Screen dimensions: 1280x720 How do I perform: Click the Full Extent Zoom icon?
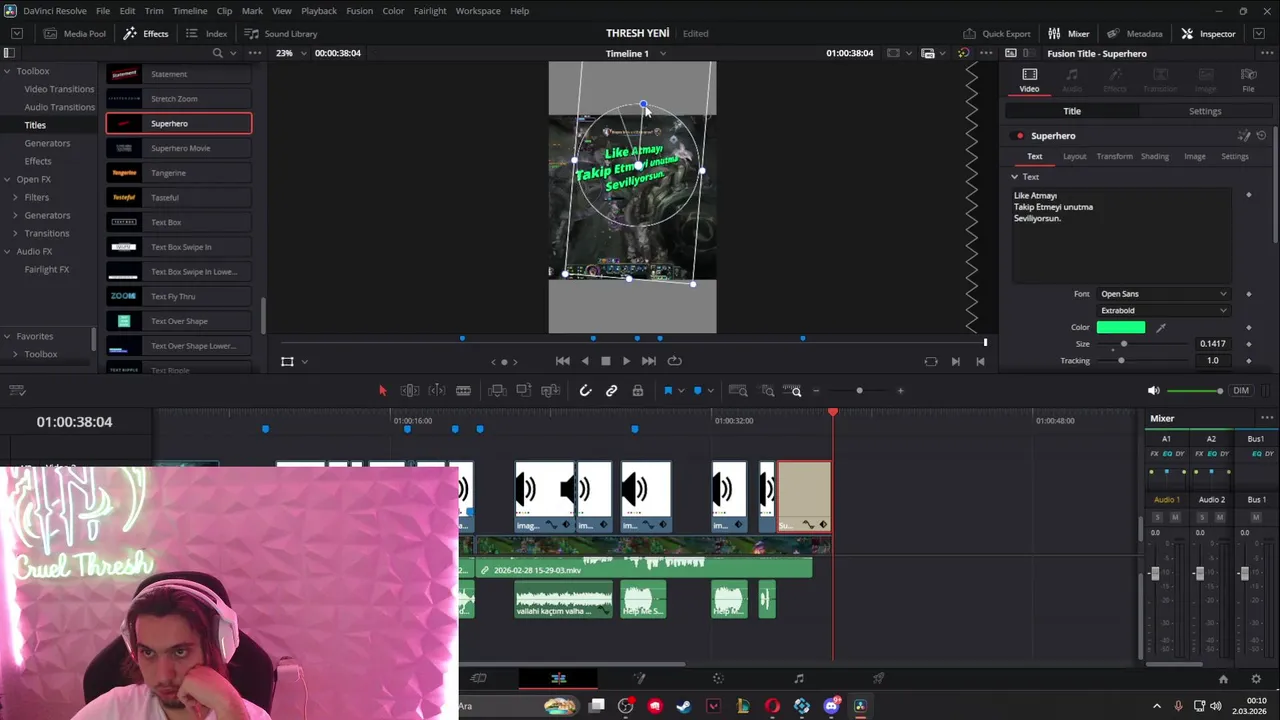738,390
